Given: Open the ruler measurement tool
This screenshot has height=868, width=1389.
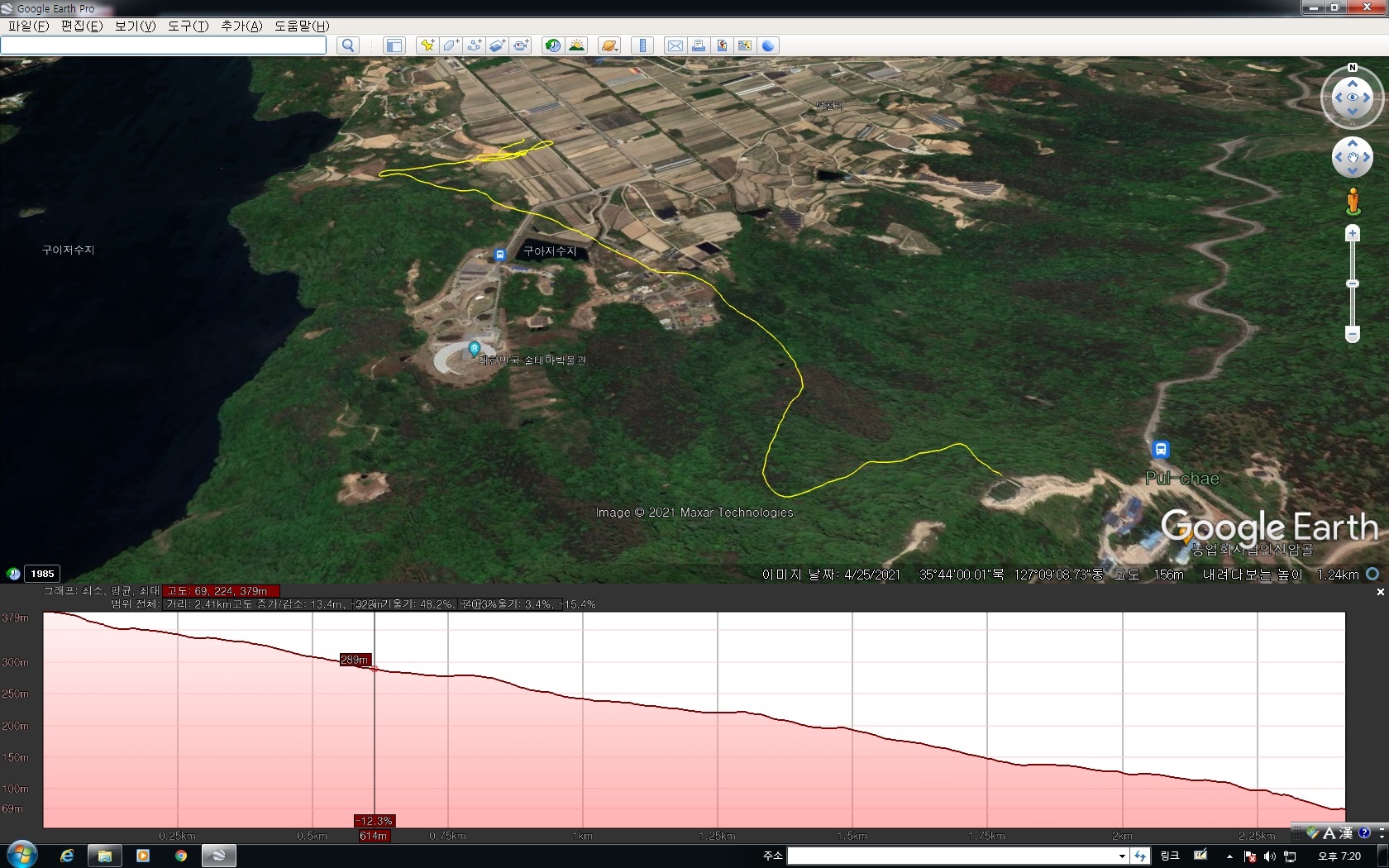Looking at the screenshot, I should pos(642,45).
